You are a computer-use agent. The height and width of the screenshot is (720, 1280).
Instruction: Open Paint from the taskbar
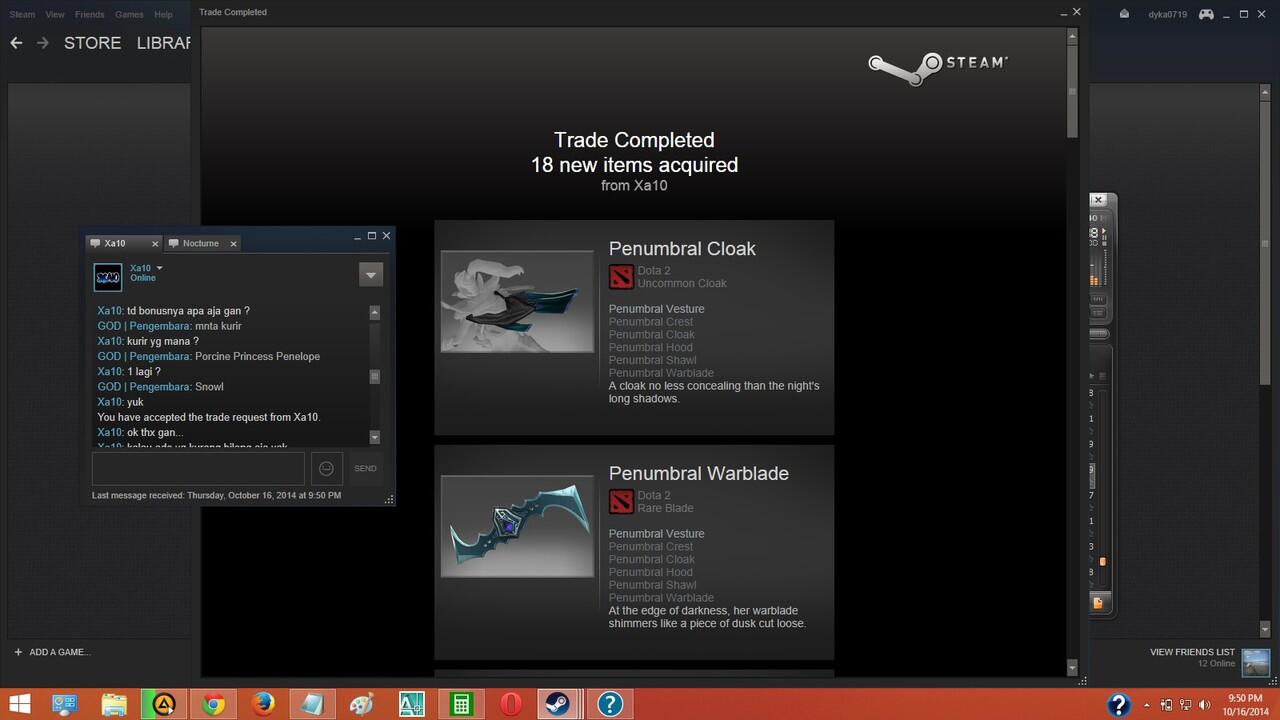362,704
